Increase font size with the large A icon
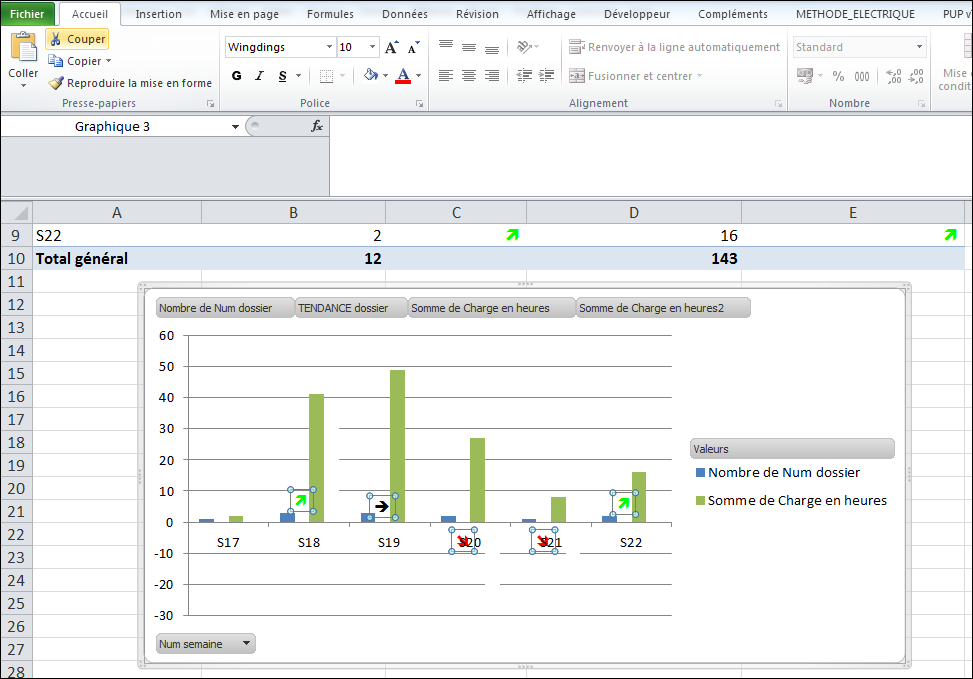Viewport: 973px width, 679px height. coord(391,47)
